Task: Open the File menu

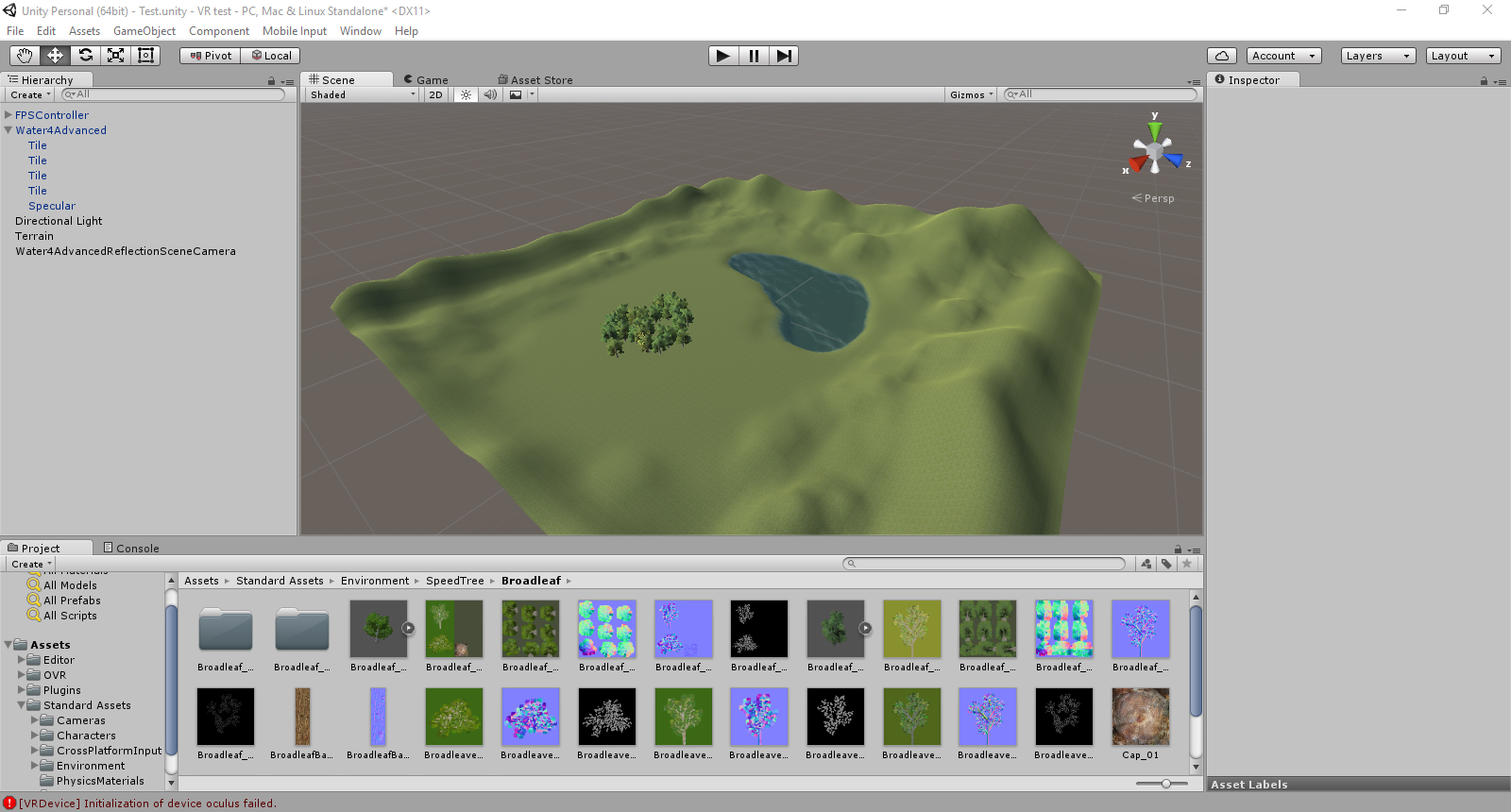Action: tap(15, 31)
